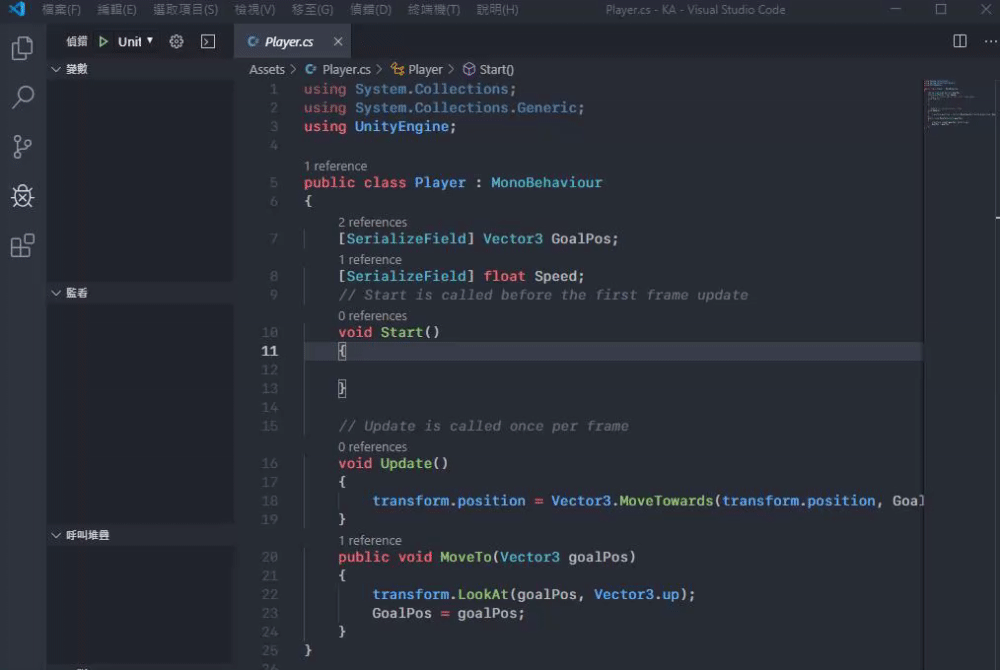The width and height of the screenshot is (1000, 670).
Task: Open the 編輯(E) menu
Action: [117, 10]
